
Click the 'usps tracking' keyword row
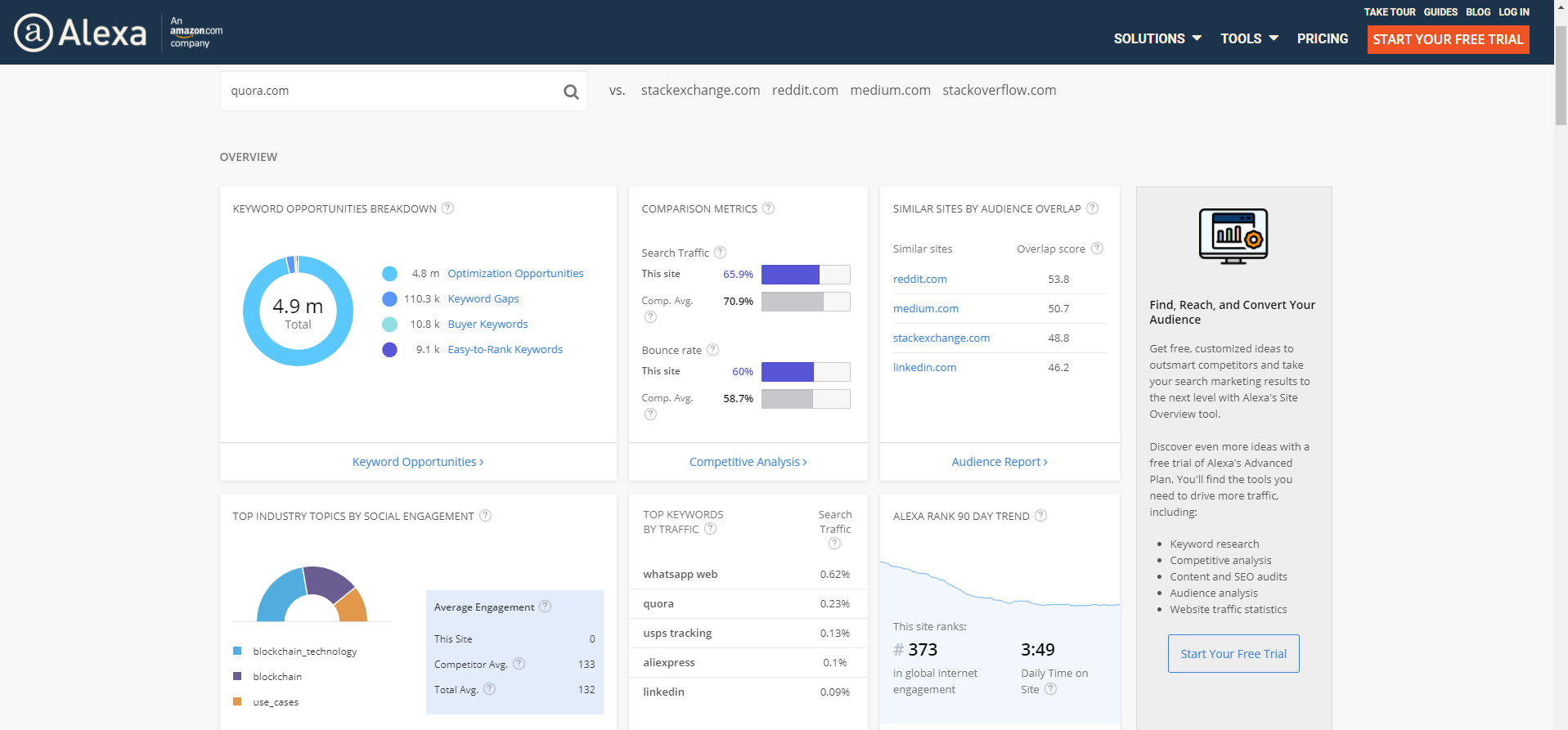click(x=748, y=634)
